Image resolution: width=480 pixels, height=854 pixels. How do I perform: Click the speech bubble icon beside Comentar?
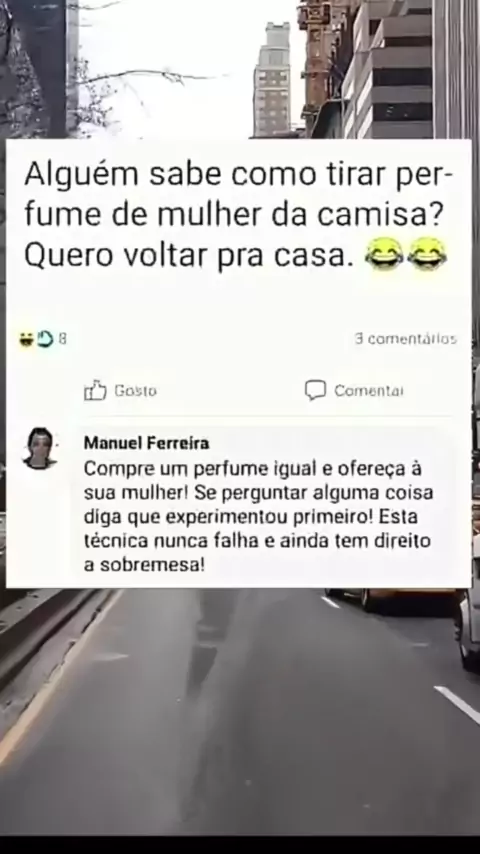[315, 390]
